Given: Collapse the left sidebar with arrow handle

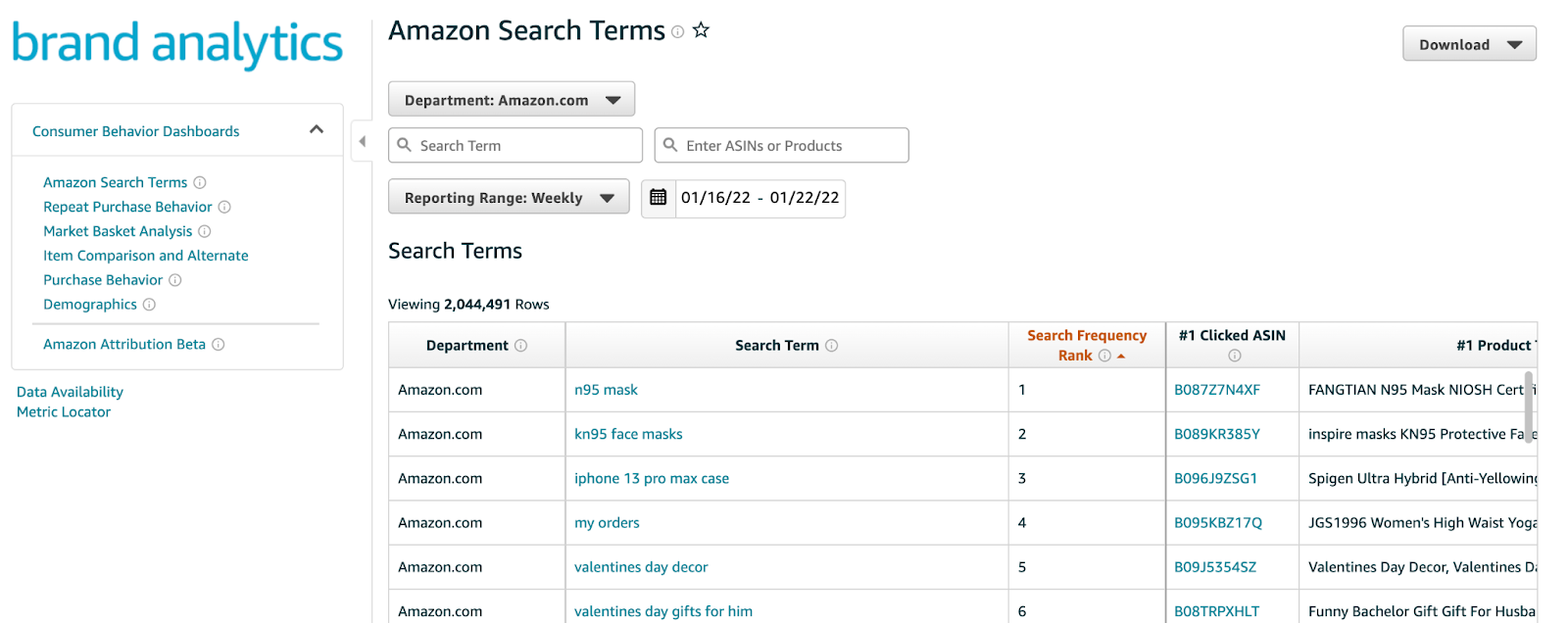Looking at the screenshot, I should (x=362, y=142).
